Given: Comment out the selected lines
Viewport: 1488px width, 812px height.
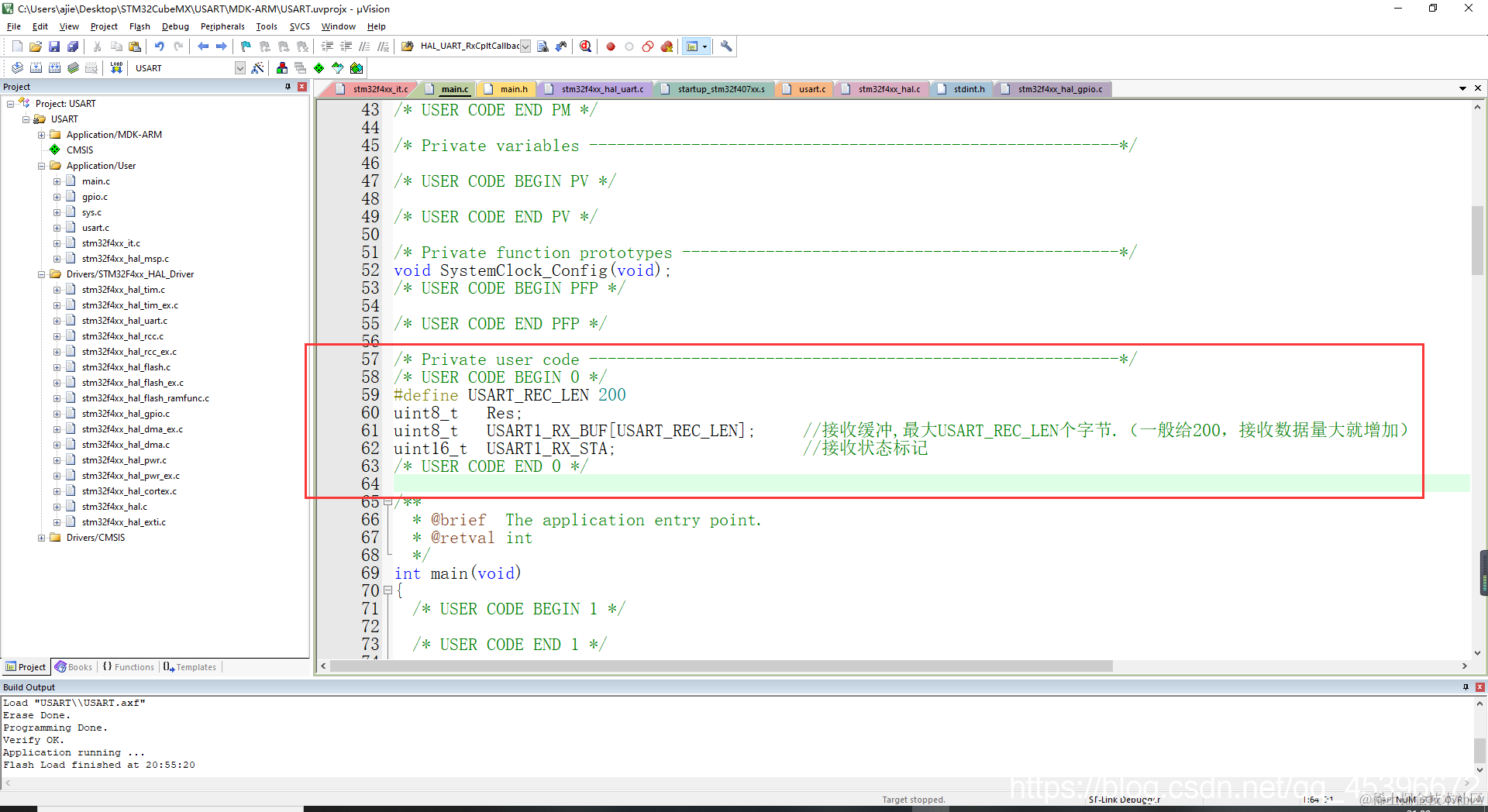Looking at the screenshot, I should point(364,46).
